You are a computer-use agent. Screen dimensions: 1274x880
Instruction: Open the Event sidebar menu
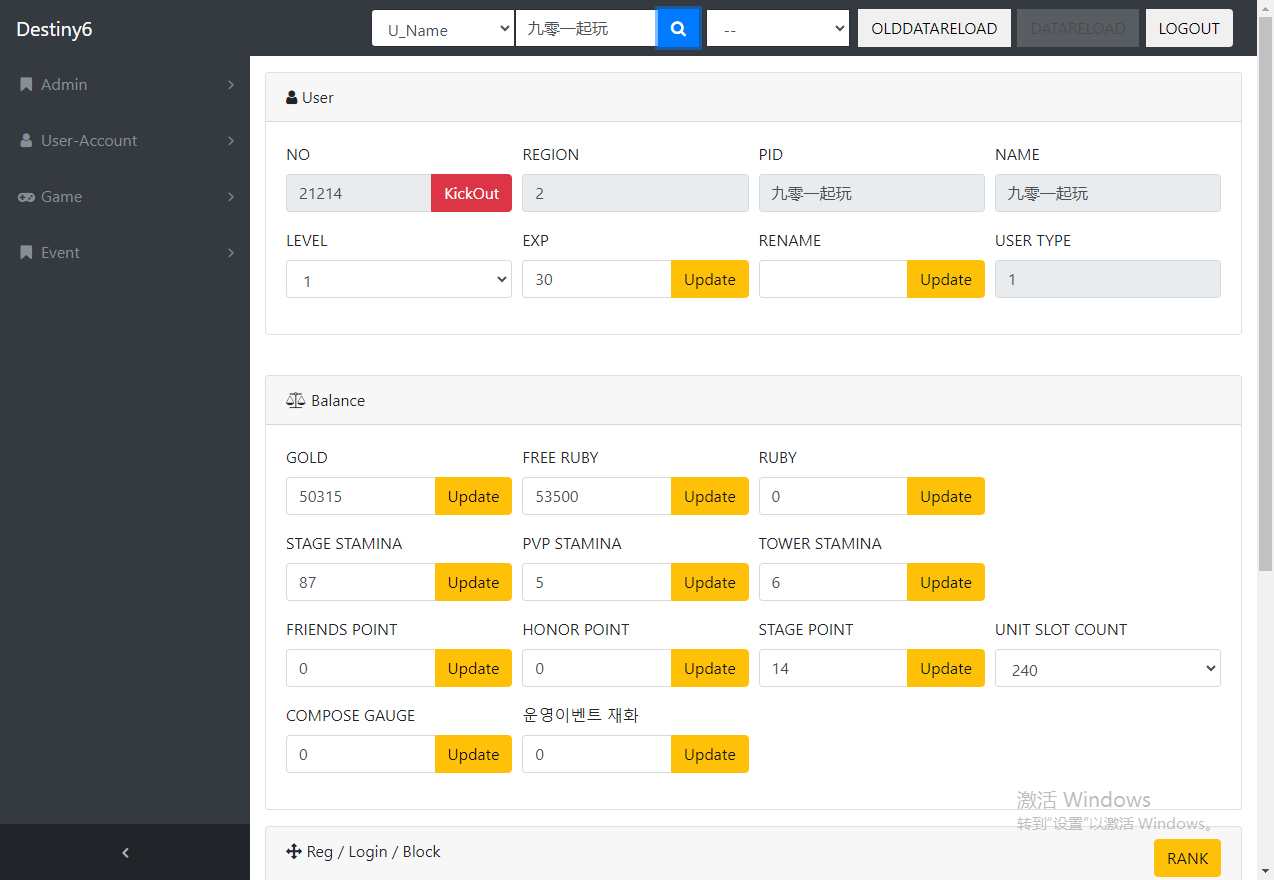pyautogui.click(x=60, y=253)
